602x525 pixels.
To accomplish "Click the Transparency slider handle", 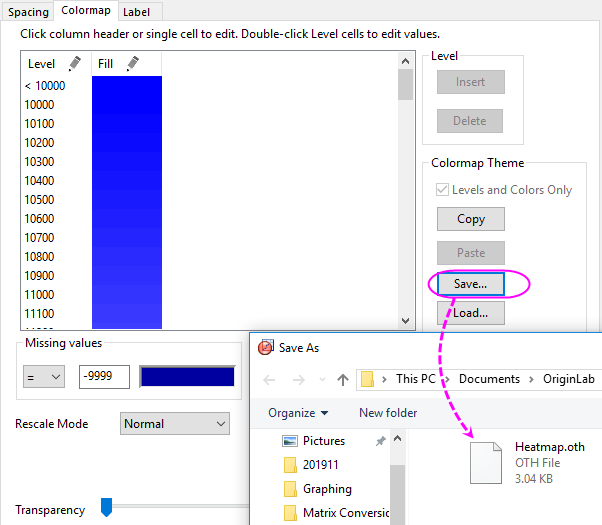I will coord(106,509).
